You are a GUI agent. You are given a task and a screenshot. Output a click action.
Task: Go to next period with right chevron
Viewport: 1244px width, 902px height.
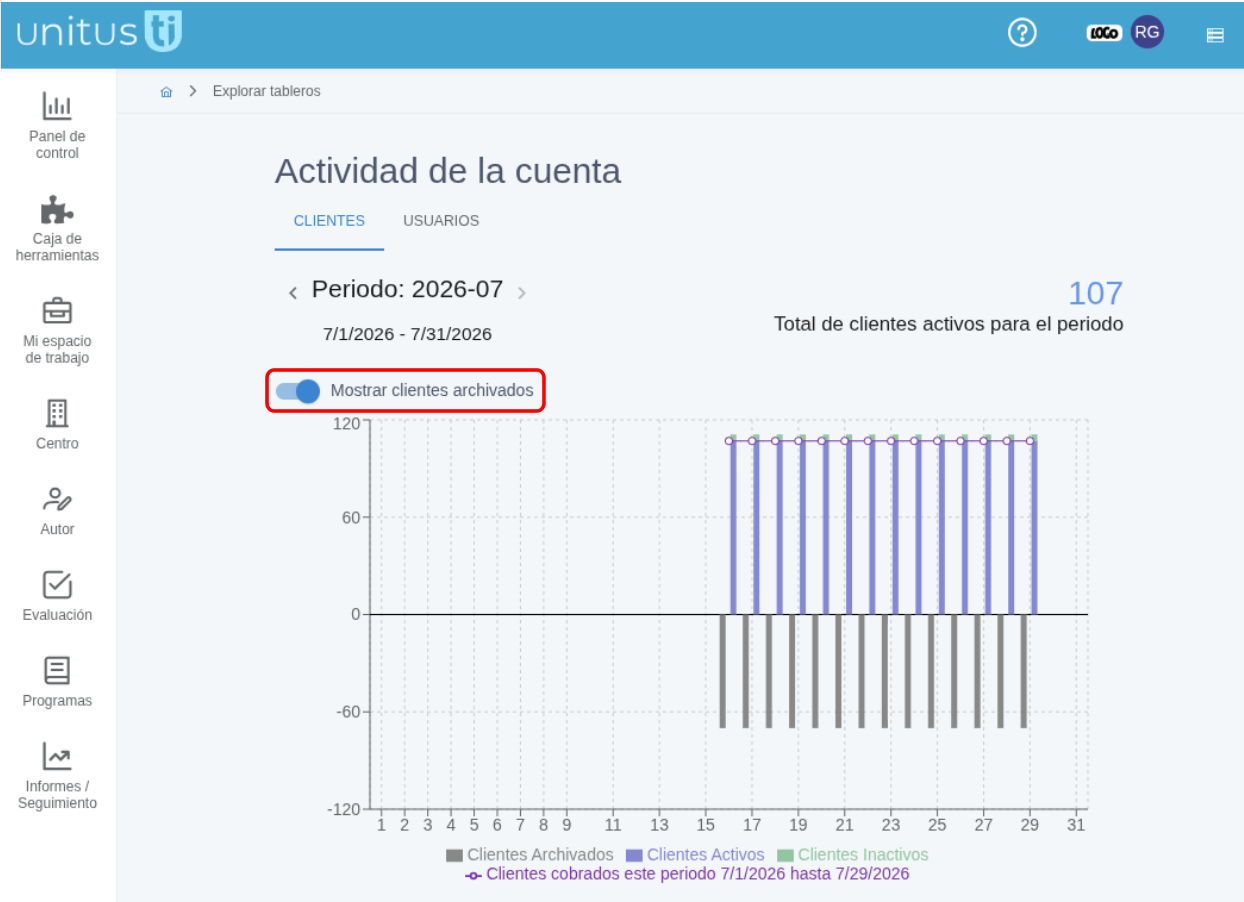[521, 292]
